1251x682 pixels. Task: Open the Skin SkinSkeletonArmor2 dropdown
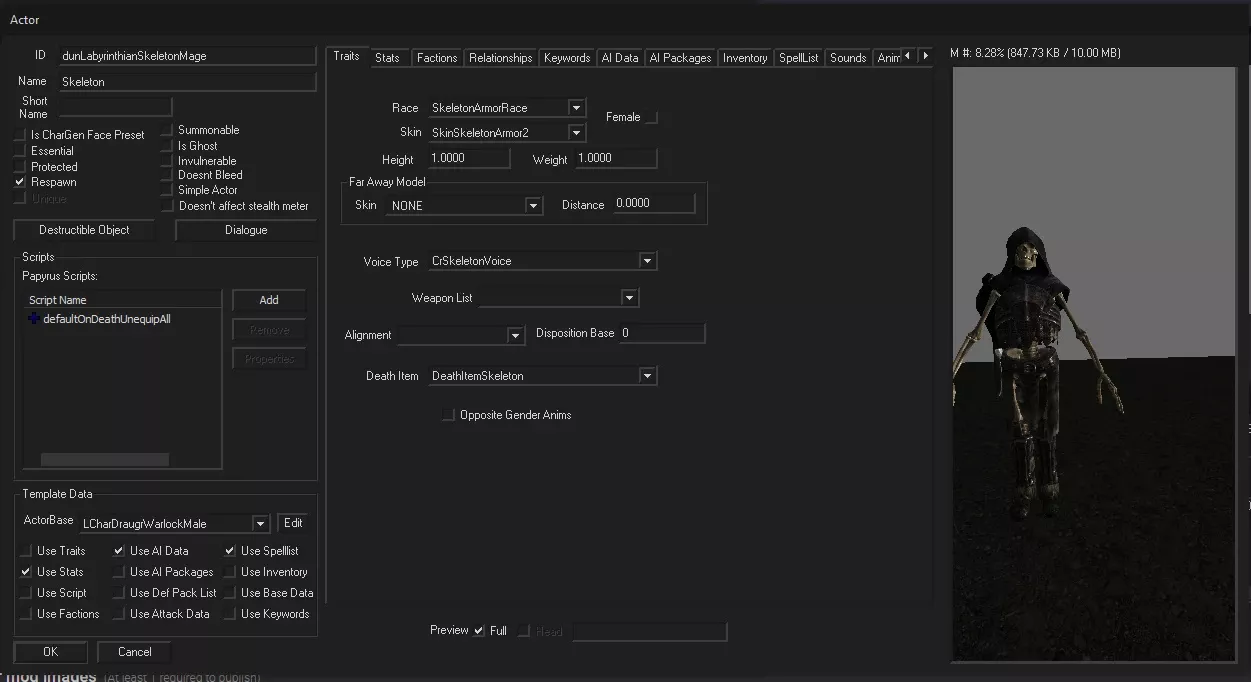576,132
